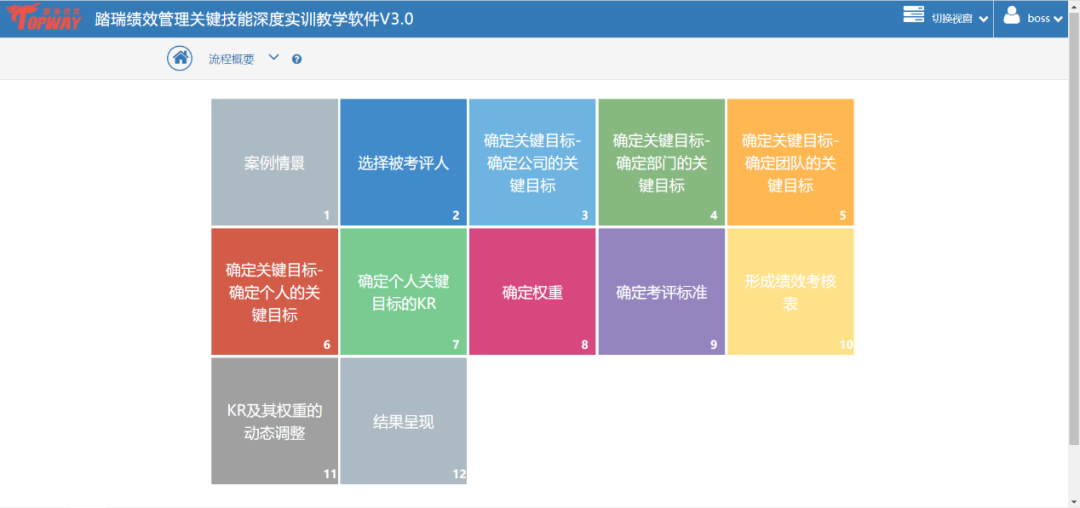1080x508 pixels.
Task: Click the server icon beside 切换视窗
Action: coord(913,16)
